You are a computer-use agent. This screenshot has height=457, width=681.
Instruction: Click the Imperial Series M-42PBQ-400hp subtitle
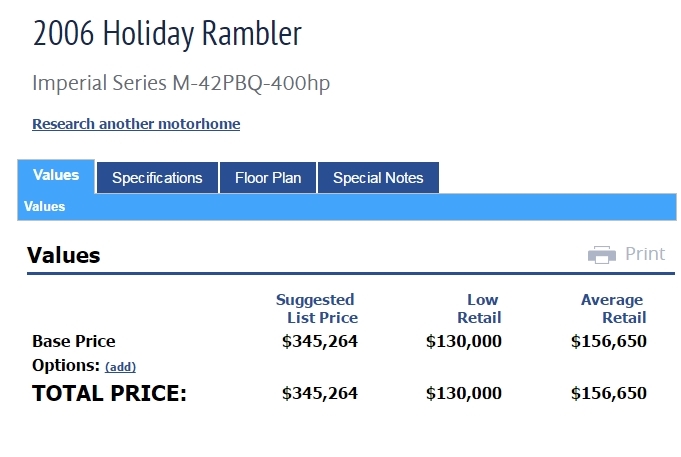pos(181,83)
